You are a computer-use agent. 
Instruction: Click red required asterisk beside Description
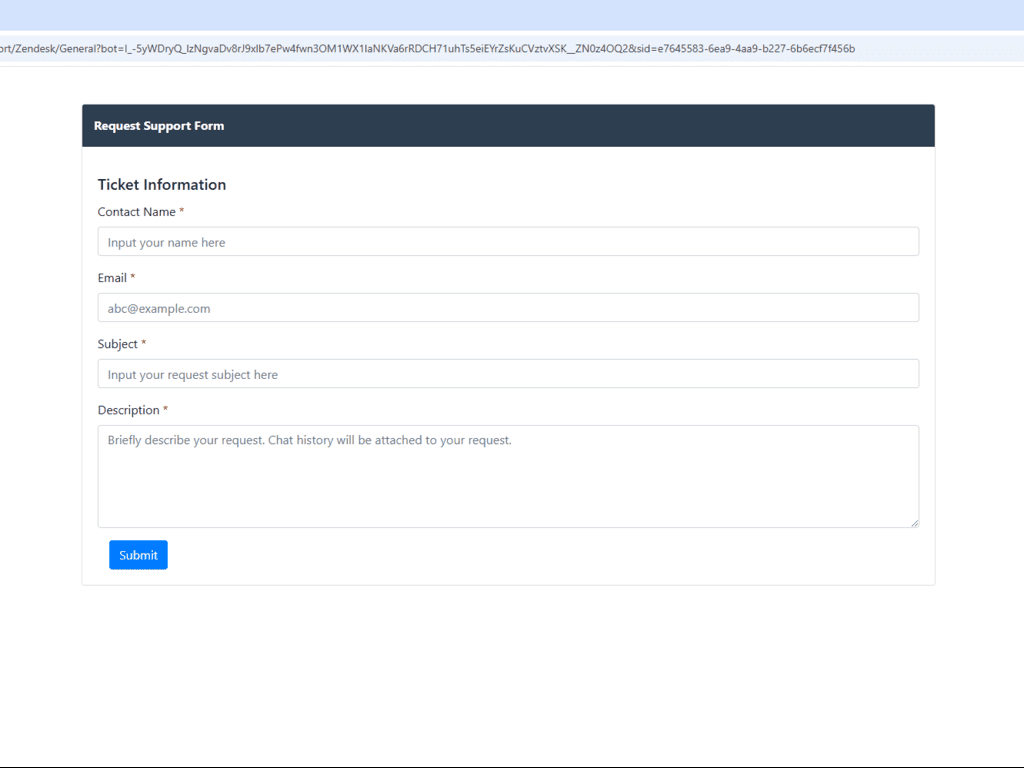click(x=166, y=410)
